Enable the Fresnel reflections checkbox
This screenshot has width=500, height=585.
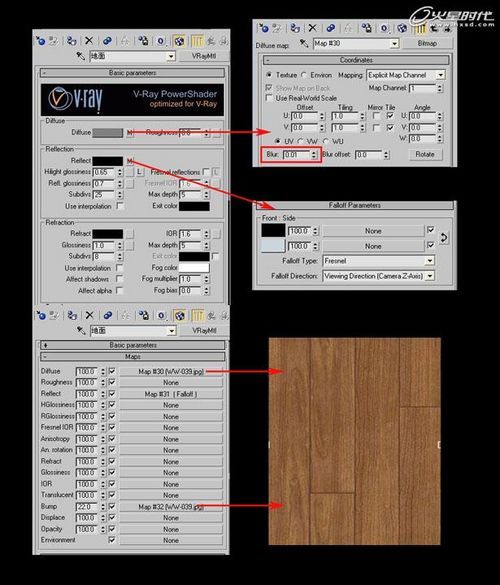click(206, 172)
